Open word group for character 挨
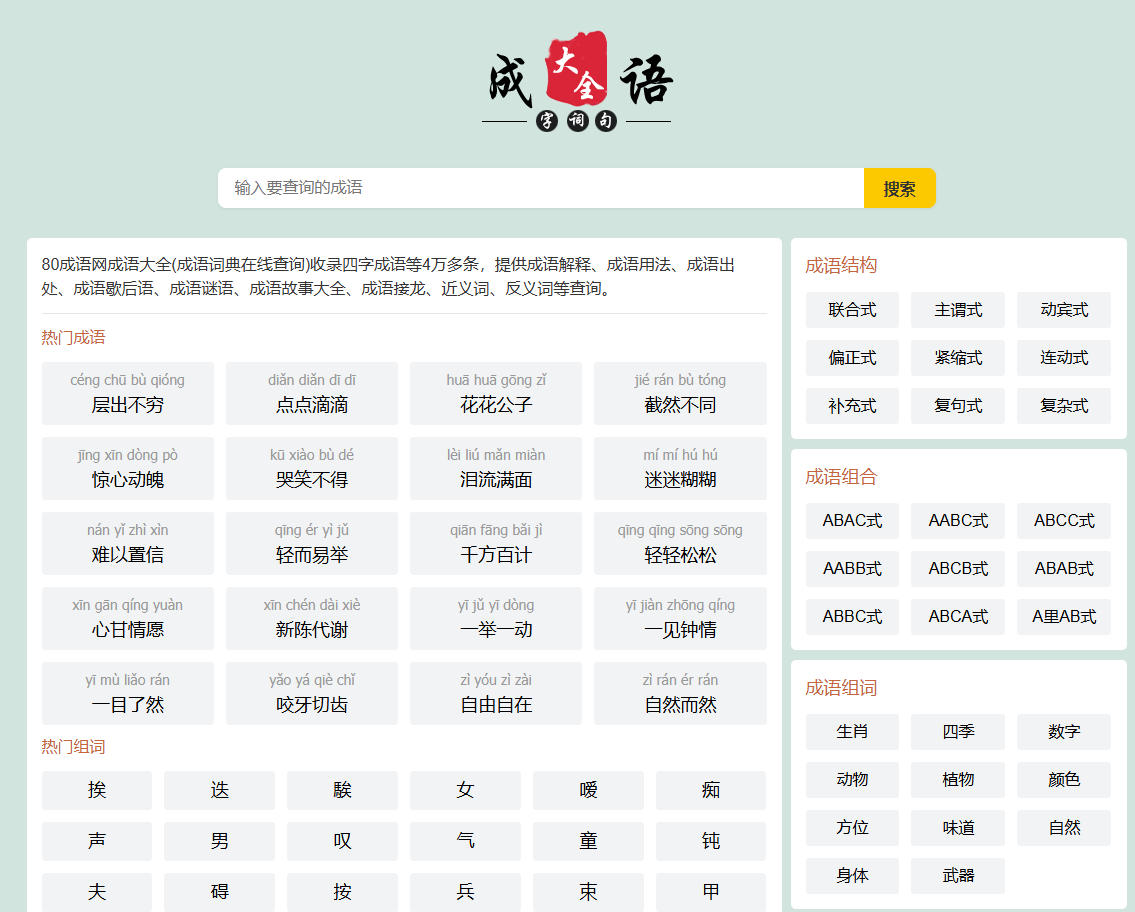Image resolution: width=1135 pixels, height=912 pixels. (x=97, y=790)
